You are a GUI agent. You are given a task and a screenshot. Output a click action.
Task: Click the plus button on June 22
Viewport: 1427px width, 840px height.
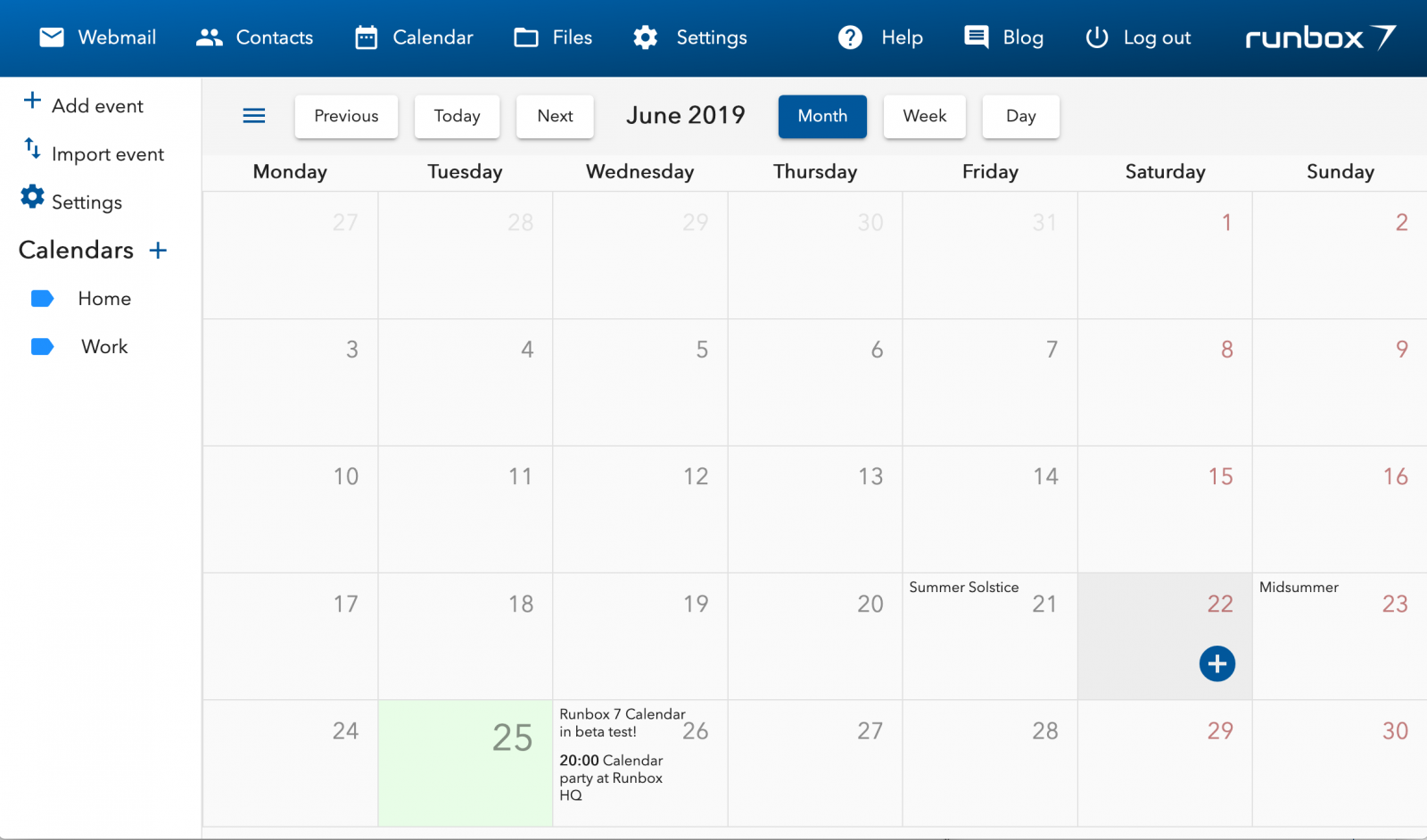(1217, 663)
